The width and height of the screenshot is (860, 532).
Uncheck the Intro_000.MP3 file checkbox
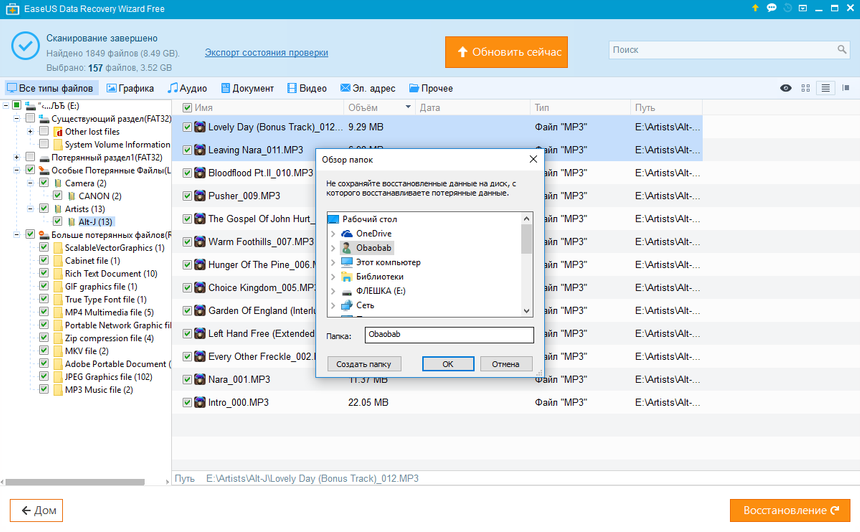pyautogui.click(x=187, y=402)
